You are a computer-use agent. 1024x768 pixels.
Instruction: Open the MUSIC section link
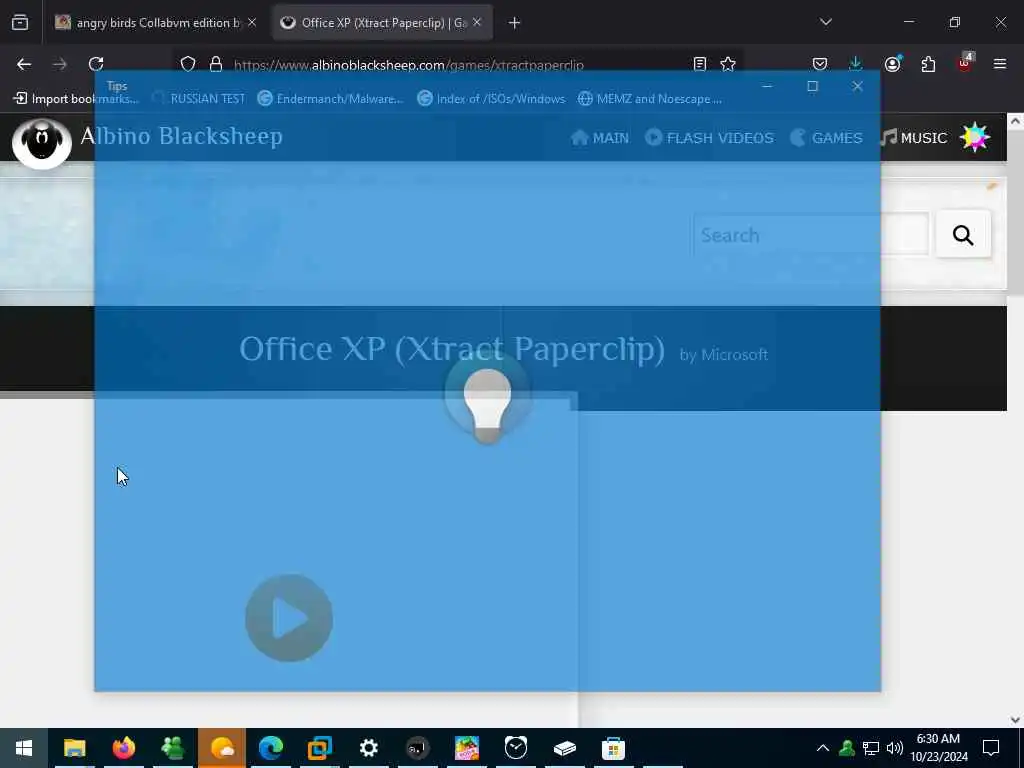pos(914,138)
